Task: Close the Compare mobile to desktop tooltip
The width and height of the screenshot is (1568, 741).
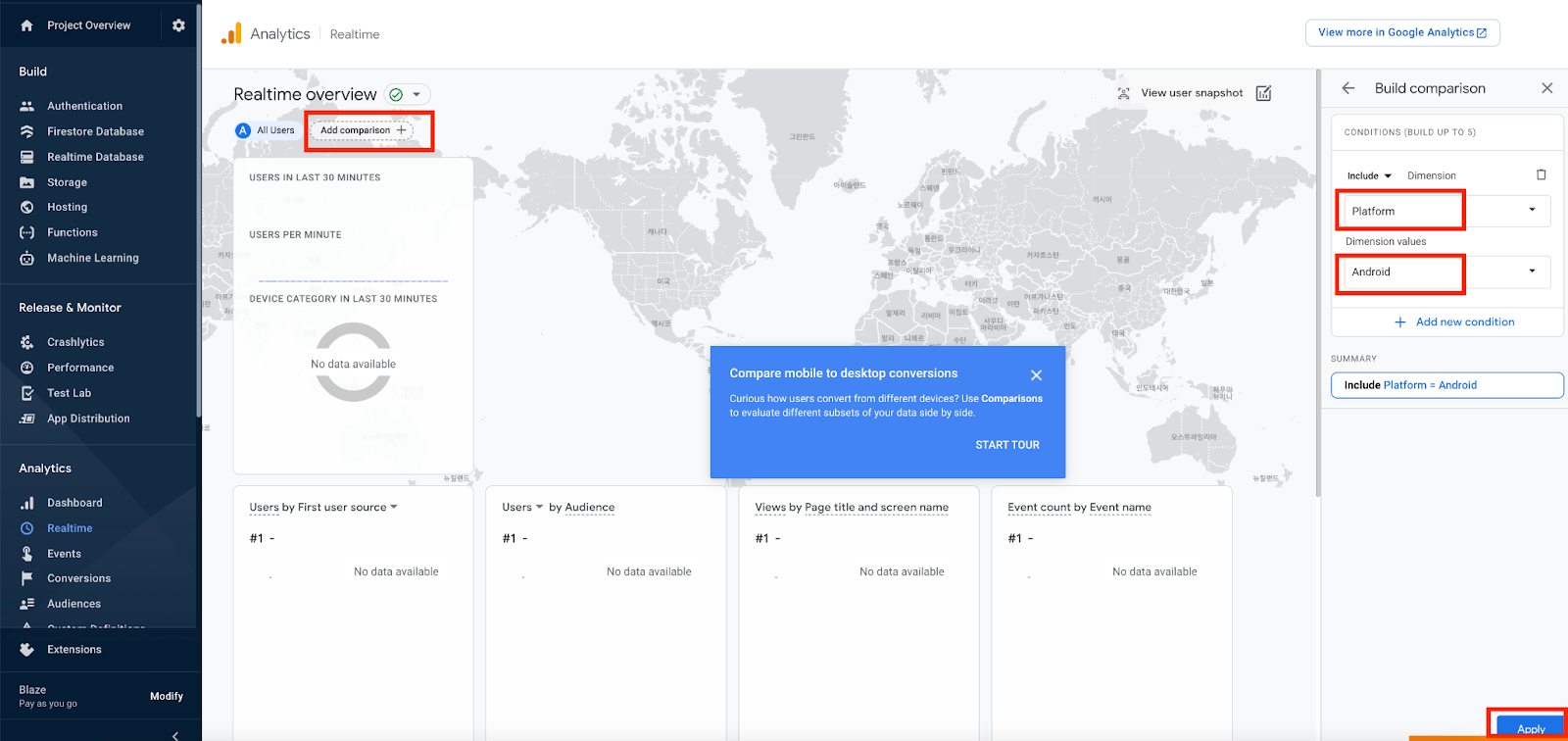Action: 1036,374
